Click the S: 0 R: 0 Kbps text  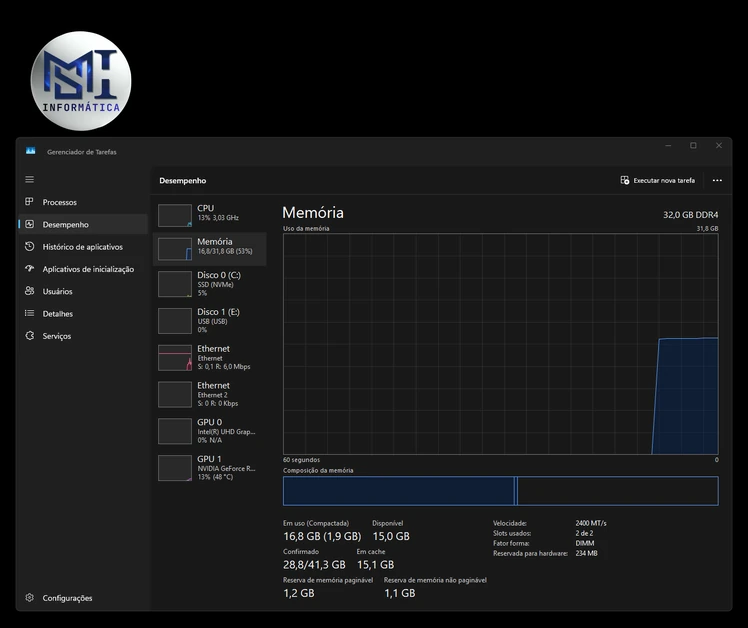[218, 403]
